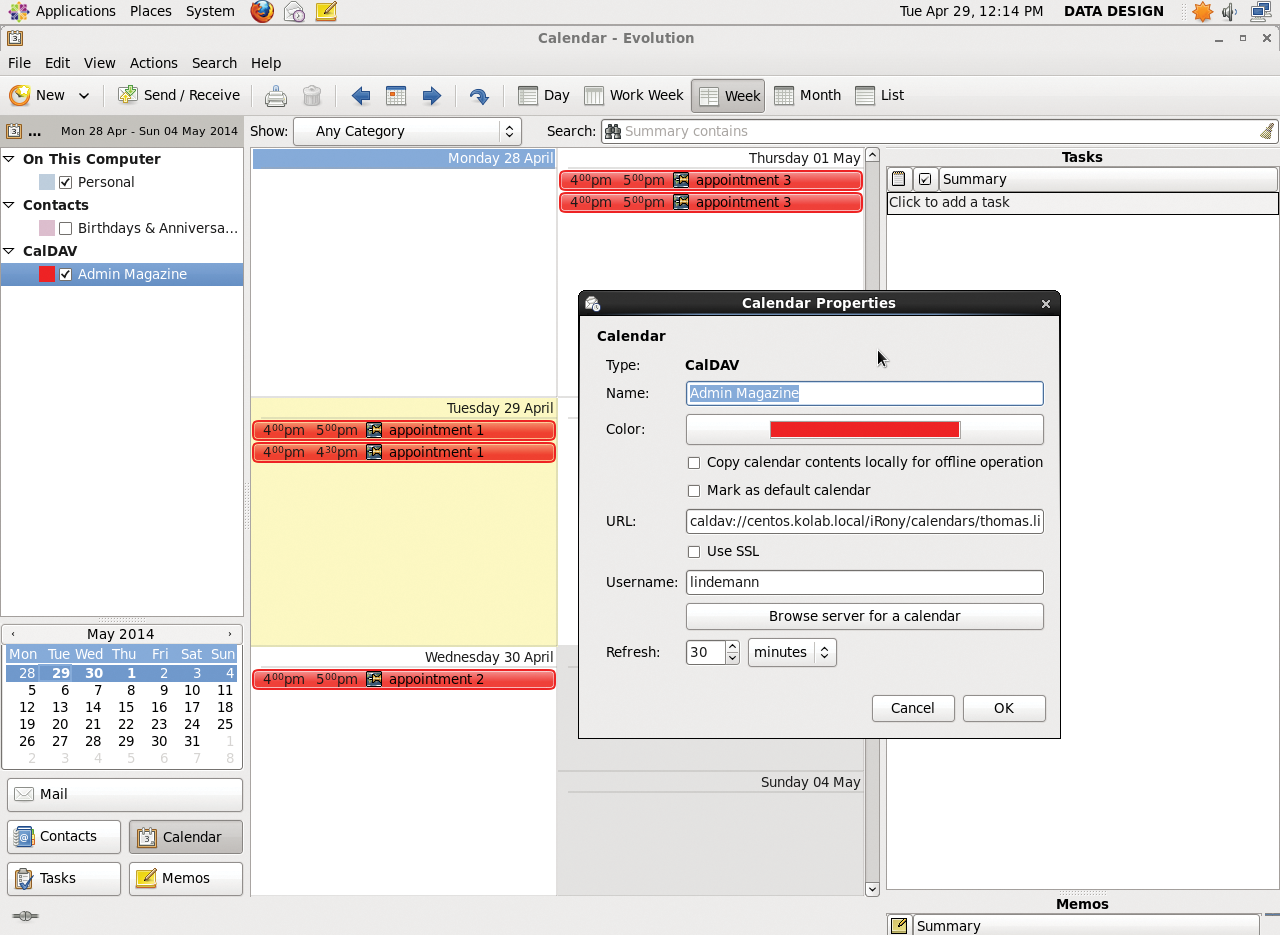Cancel the Calendar Properties dialog
This screenshot has height=935, width=1280.
(x=913, y=708)
